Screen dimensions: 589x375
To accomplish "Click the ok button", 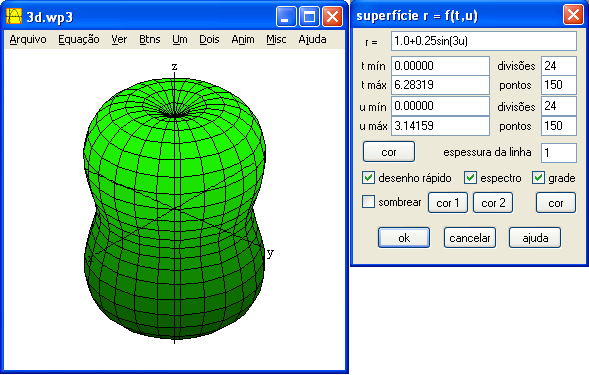I will (x=404, y=237).
